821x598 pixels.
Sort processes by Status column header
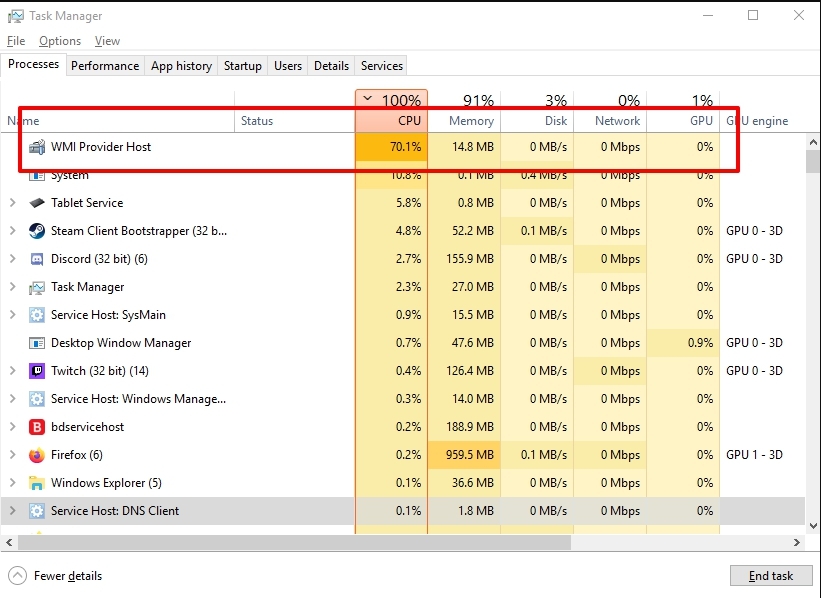coord(295,112)
